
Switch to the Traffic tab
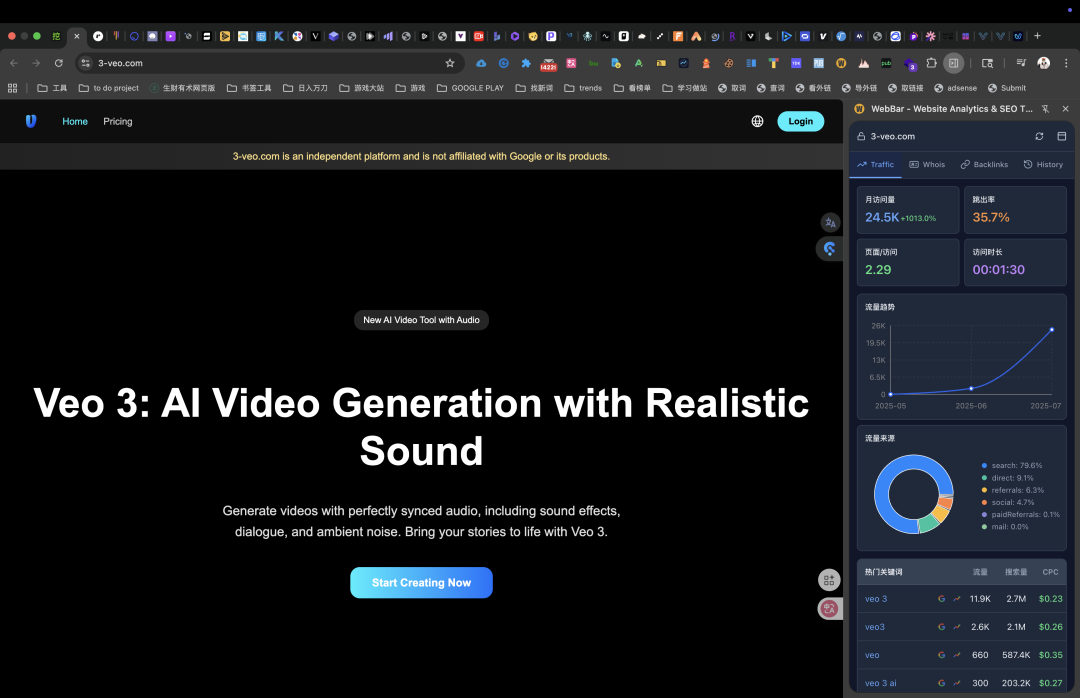click(x=875, y=165)
